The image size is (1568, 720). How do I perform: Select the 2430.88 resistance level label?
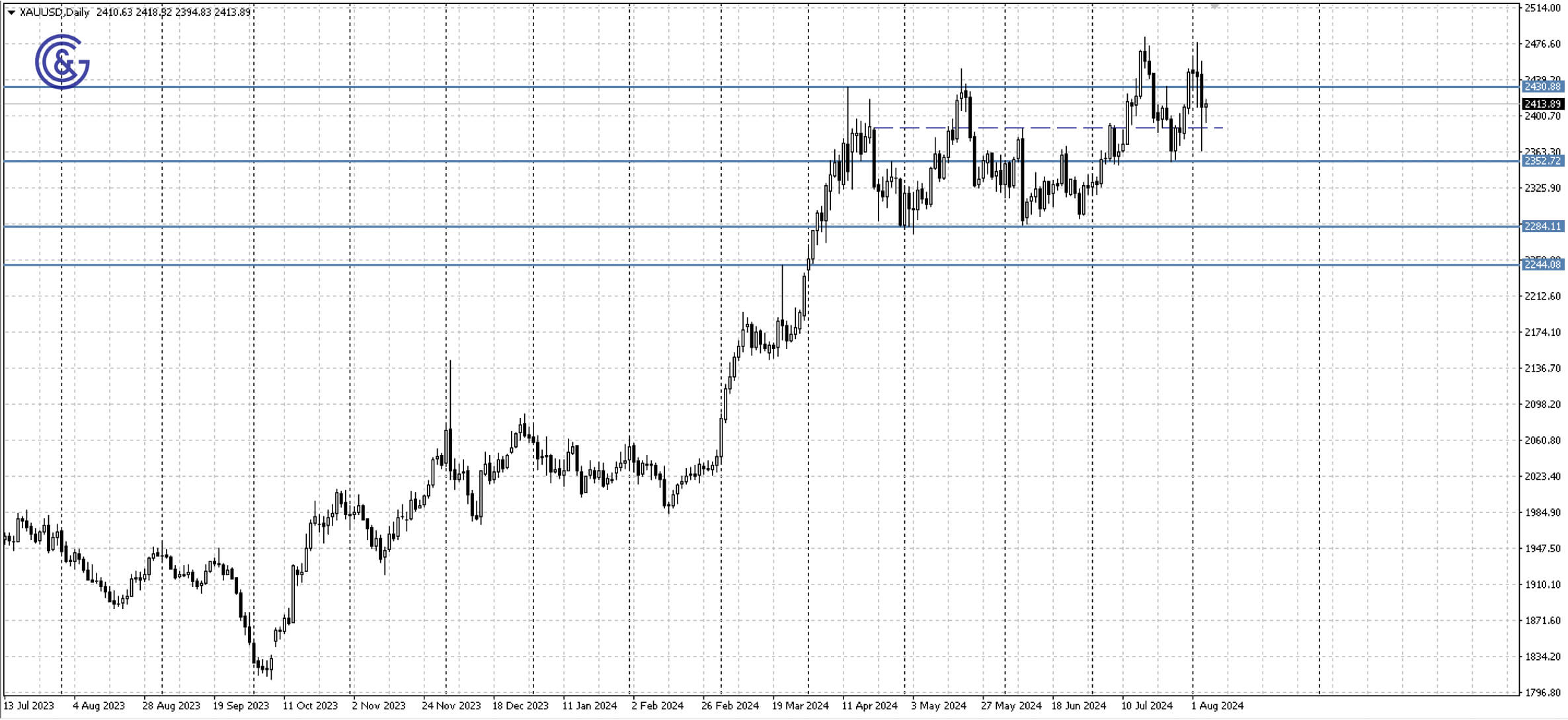1545,87
